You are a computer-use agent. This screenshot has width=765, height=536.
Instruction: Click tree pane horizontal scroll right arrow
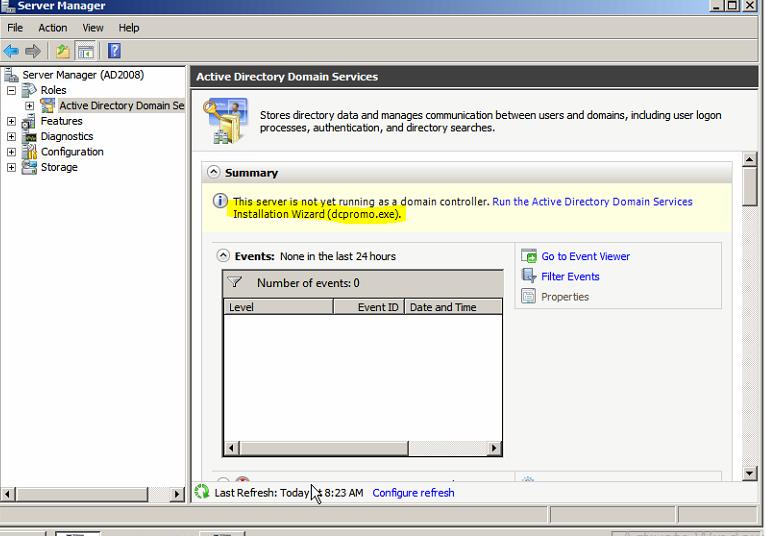click(x=177, y=494)
